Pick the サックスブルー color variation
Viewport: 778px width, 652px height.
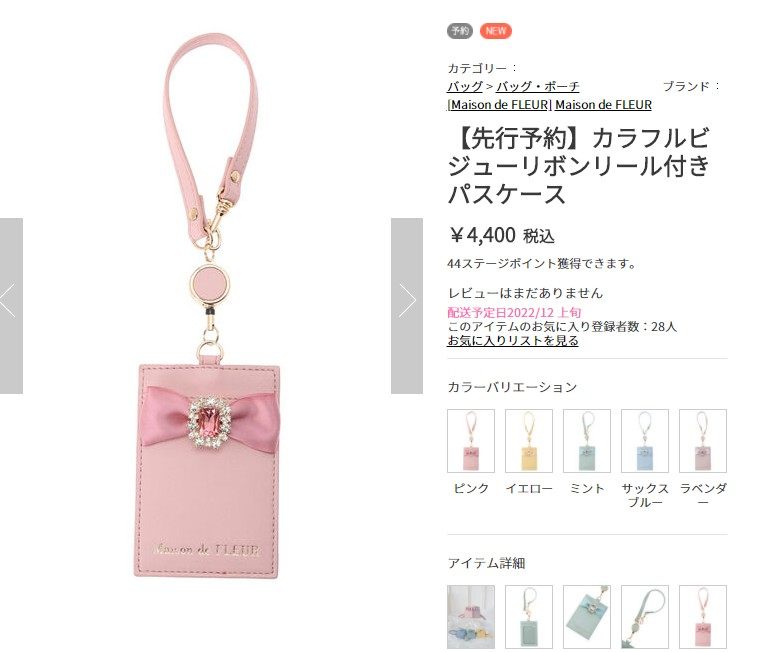[x=645, y=441]
